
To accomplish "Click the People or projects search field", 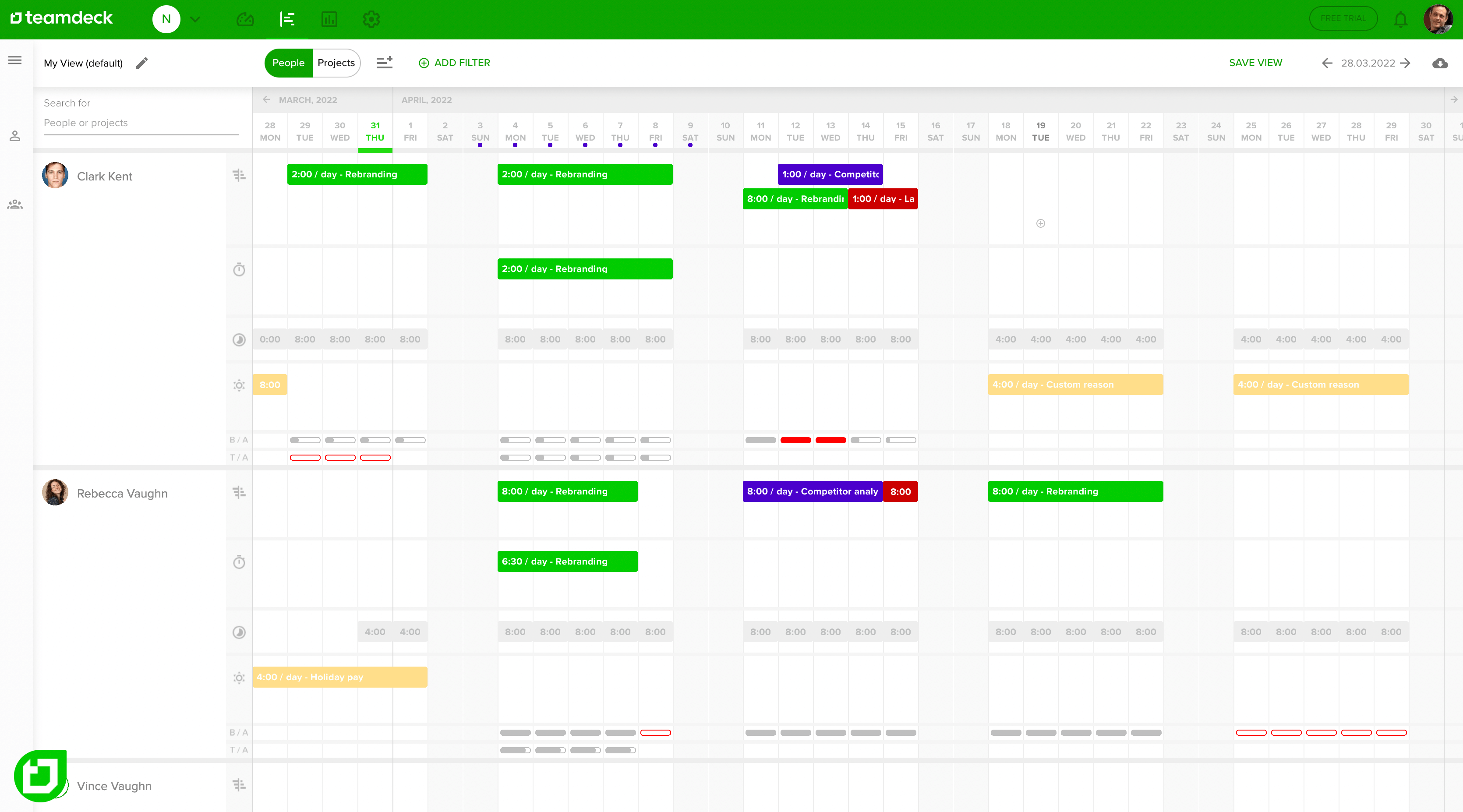I will 140,123.
